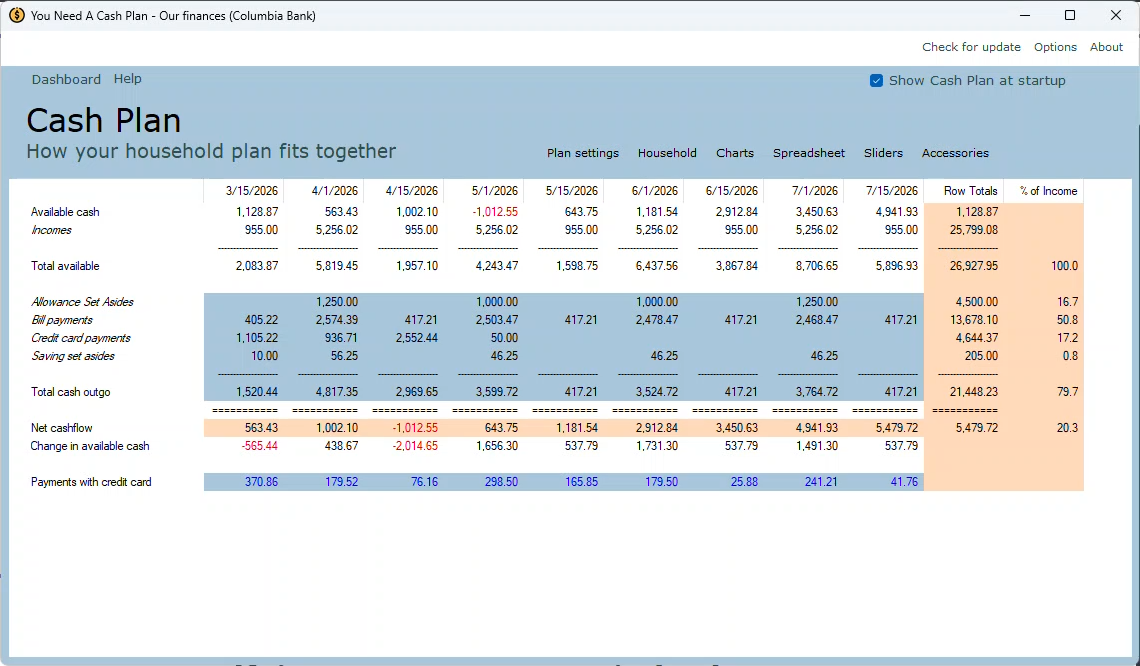Click the Bill payments row label
1140x666 pixels.
[61, 320]
